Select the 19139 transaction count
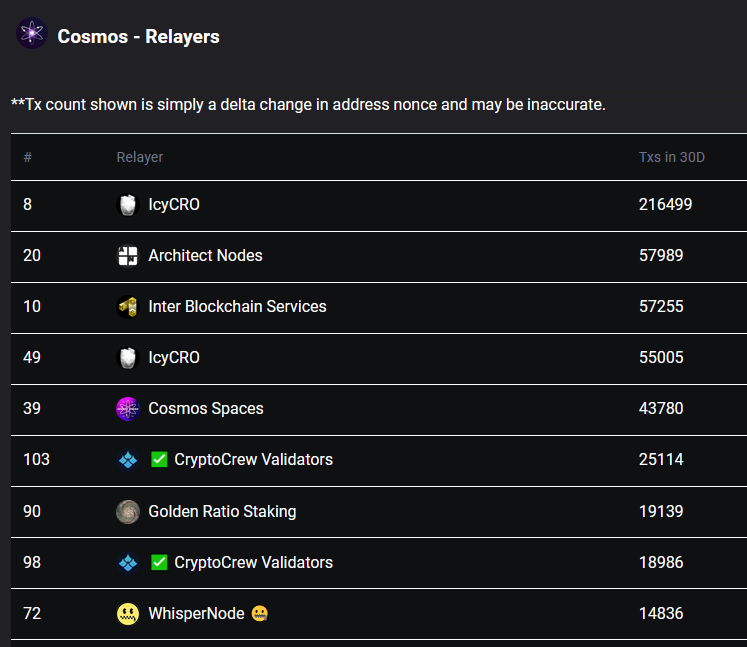 click(661, 512)
